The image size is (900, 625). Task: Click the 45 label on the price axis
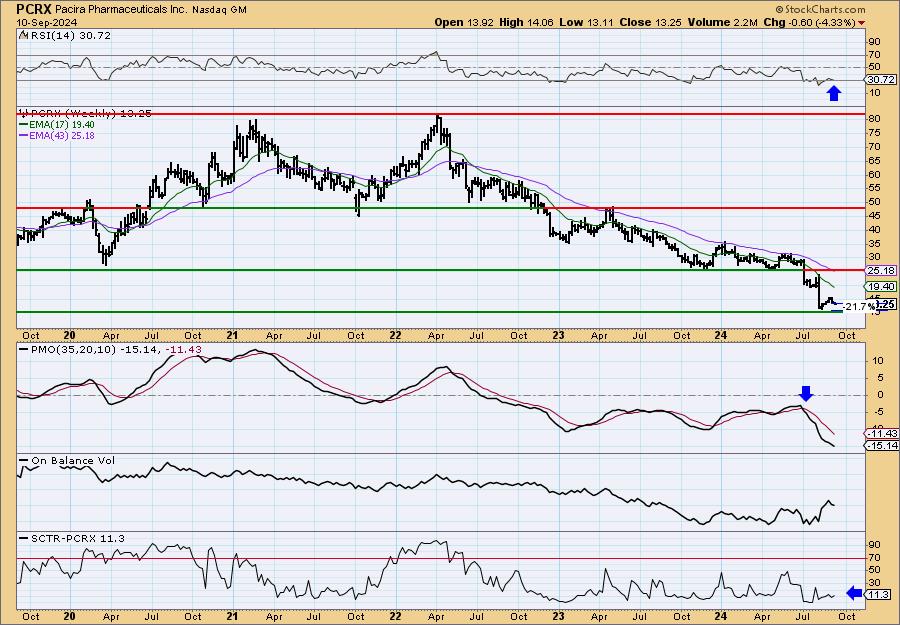coord(875,216)
